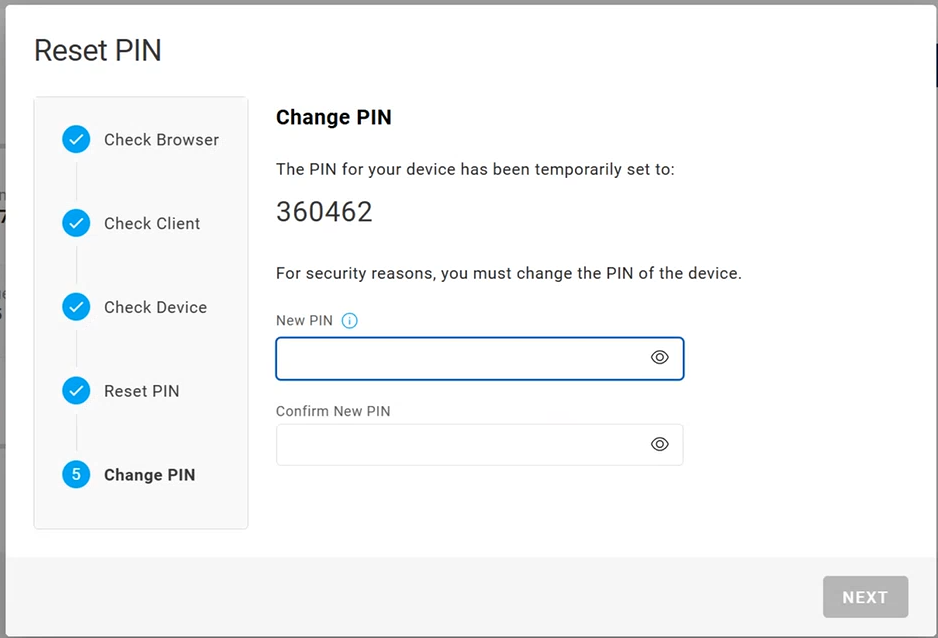The width and height of the screenshot is (938, 638).
Task: Focus the New PIN input field
Action: tap(479, 358)
